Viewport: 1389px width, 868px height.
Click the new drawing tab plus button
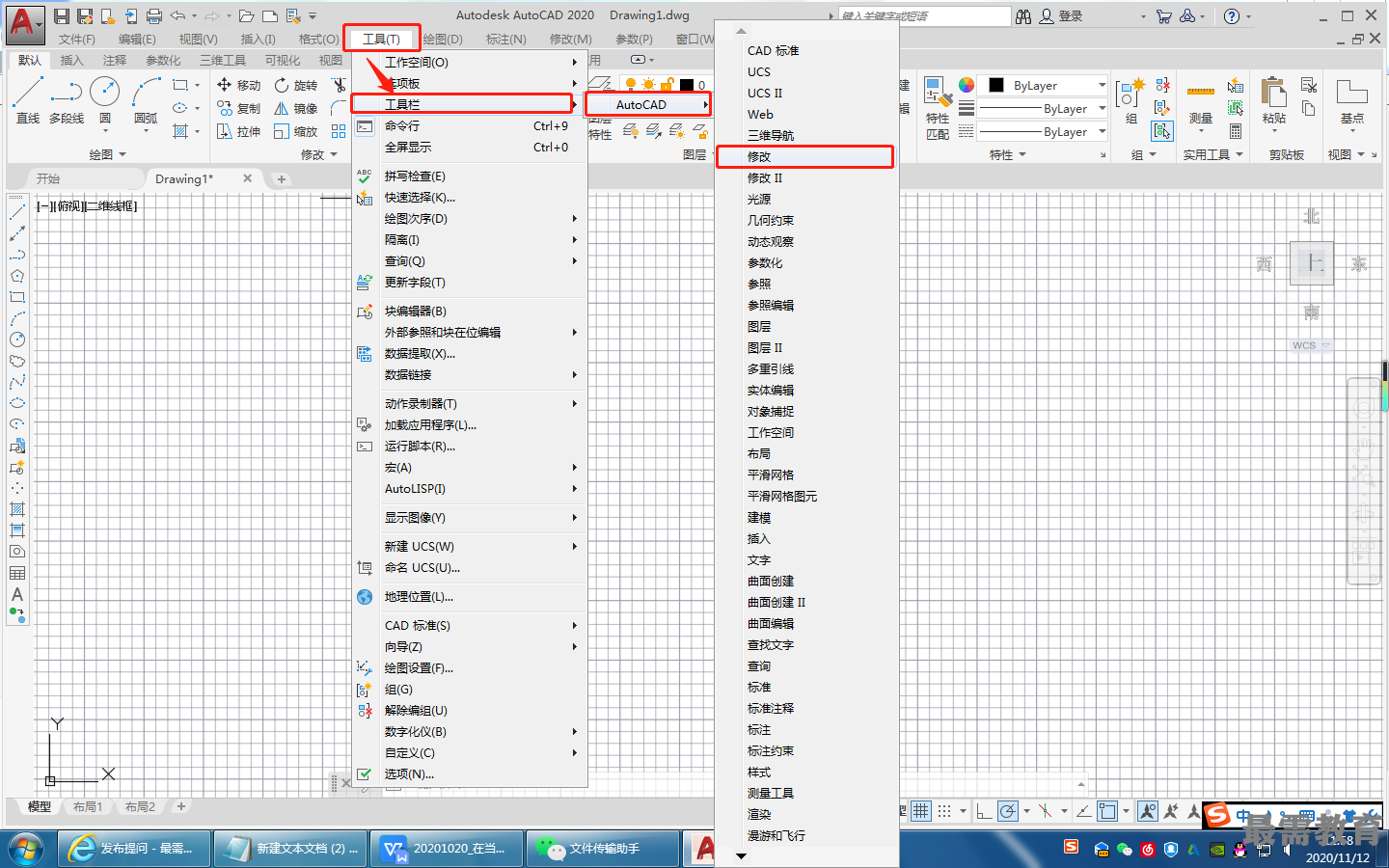click(282, 178)
